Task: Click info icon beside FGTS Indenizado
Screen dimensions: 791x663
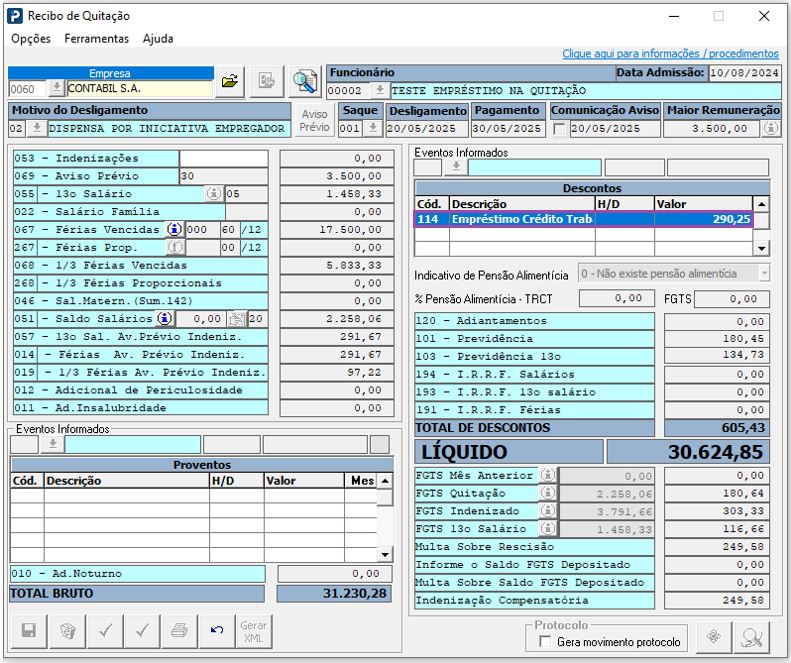Action: click(x=548, y=511)
